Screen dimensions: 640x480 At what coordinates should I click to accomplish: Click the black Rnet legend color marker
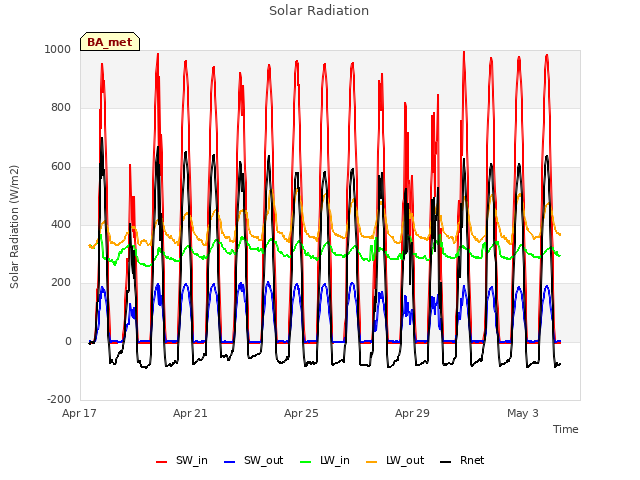tap(446, 462)
